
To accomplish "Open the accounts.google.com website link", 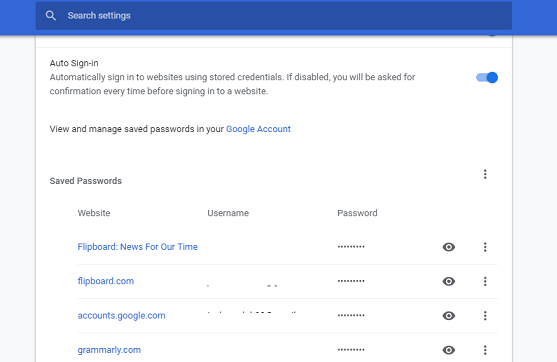I will tap(121, 315).
